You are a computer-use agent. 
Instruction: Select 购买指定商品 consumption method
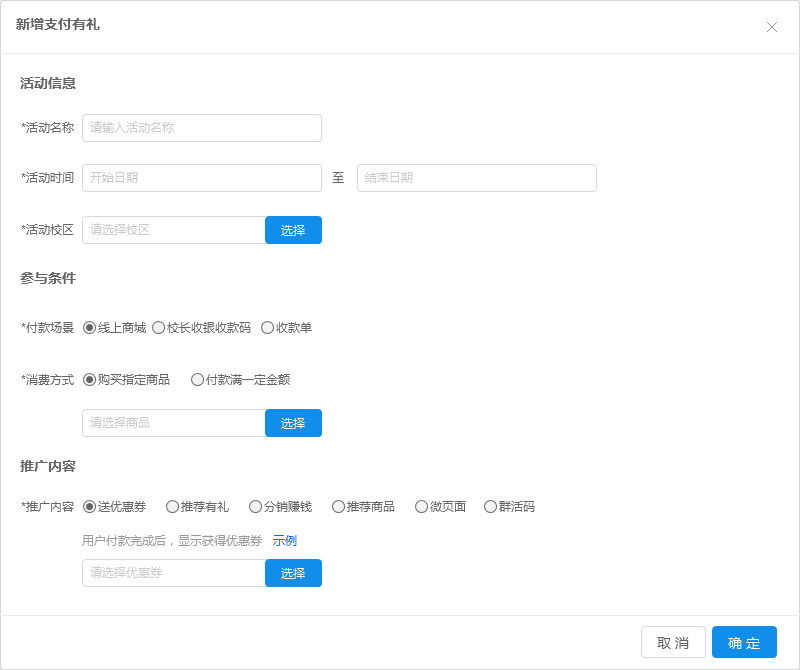90,380
